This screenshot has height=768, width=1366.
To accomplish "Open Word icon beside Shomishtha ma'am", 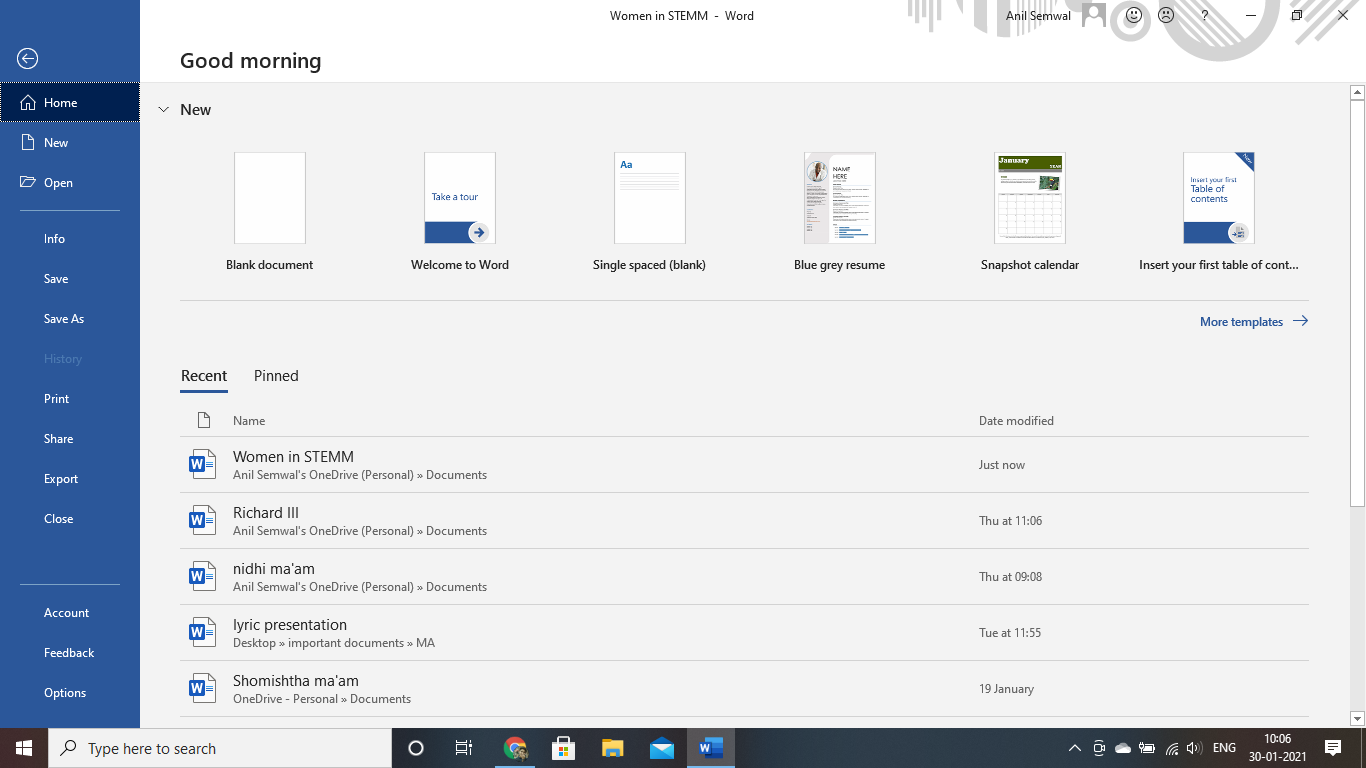I will (203, 688).
